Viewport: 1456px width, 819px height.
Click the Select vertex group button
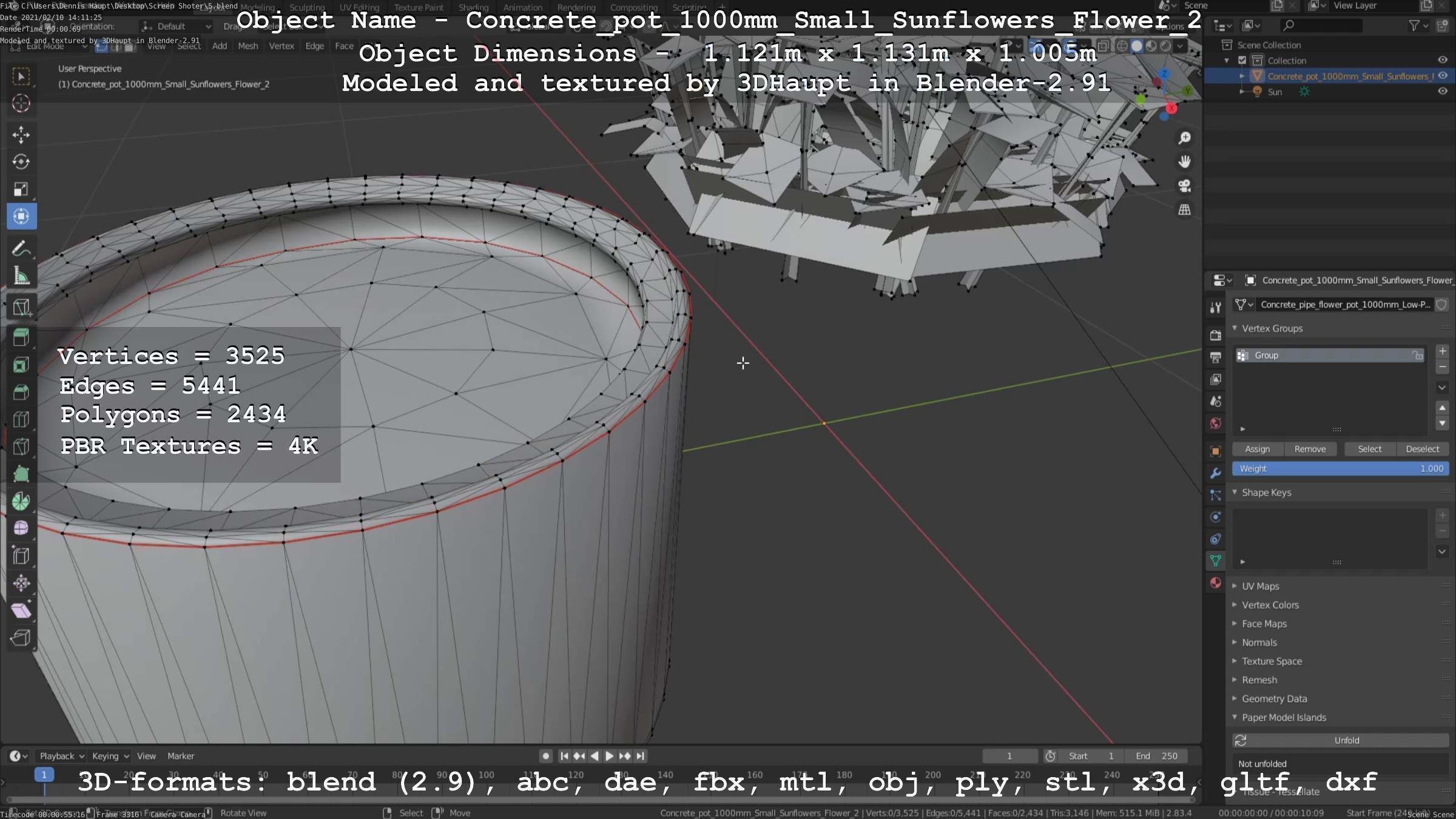[x=1370, y=449]
